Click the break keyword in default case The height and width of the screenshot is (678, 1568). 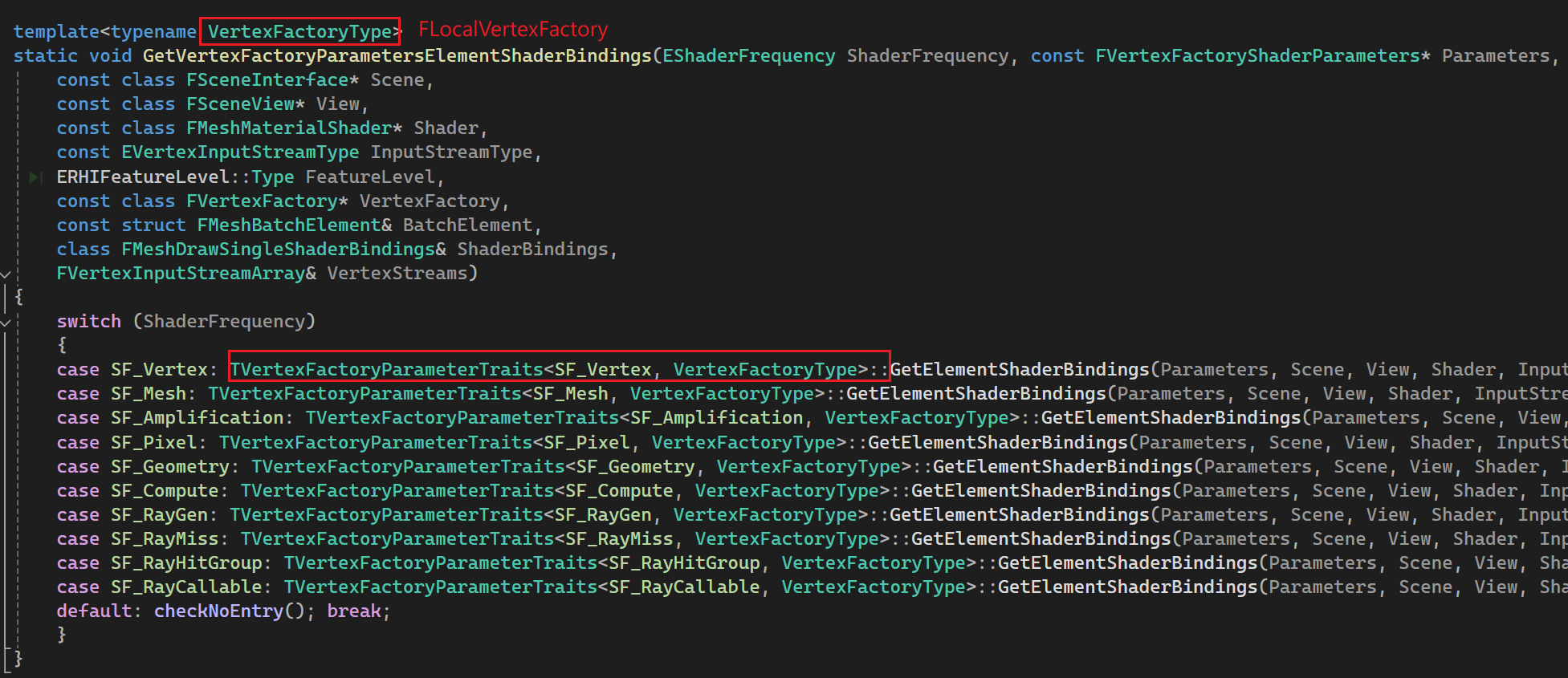354,611
